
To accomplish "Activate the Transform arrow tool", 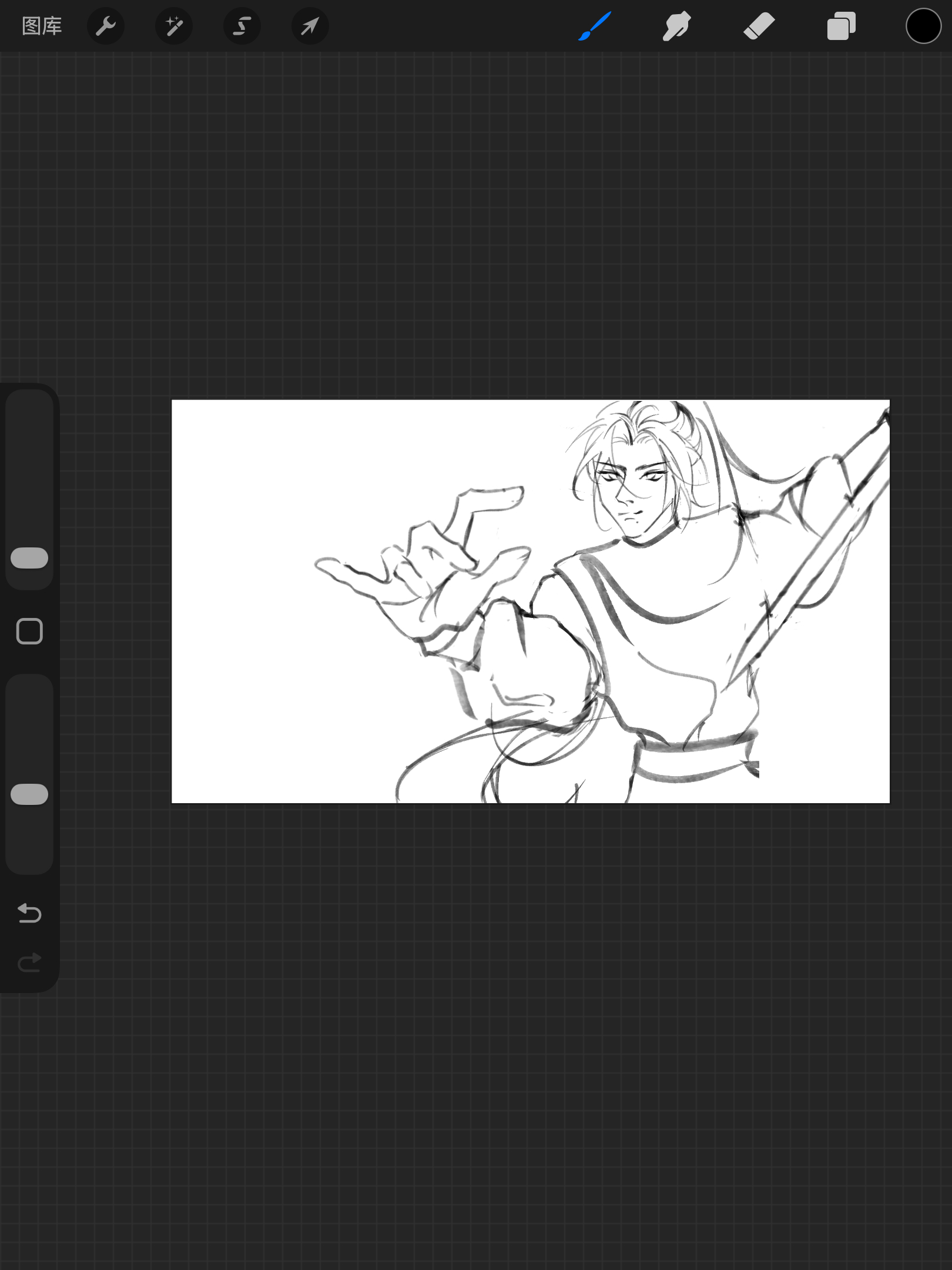I will (x=310, y=26).
